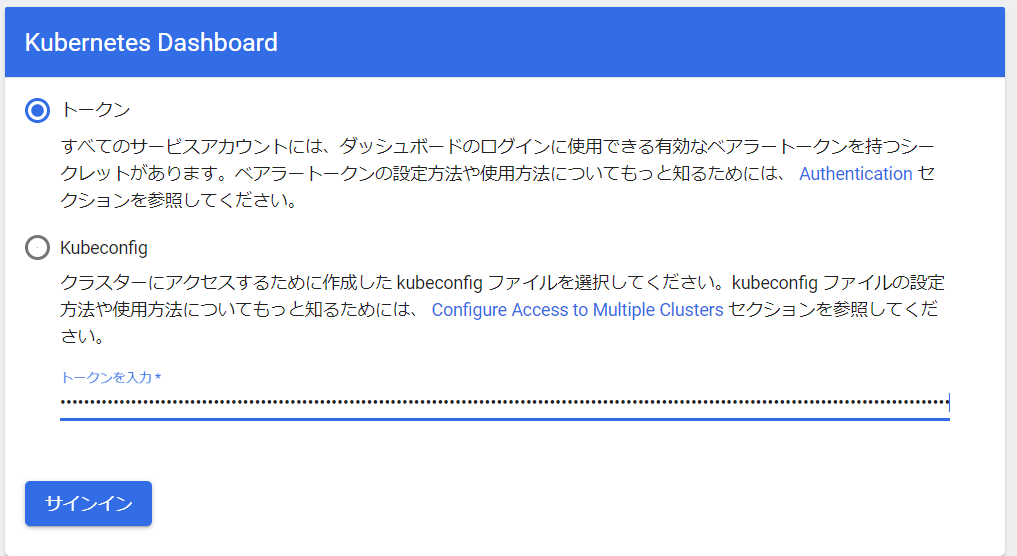Select the Kubeconfig radio button

point(38,247)
